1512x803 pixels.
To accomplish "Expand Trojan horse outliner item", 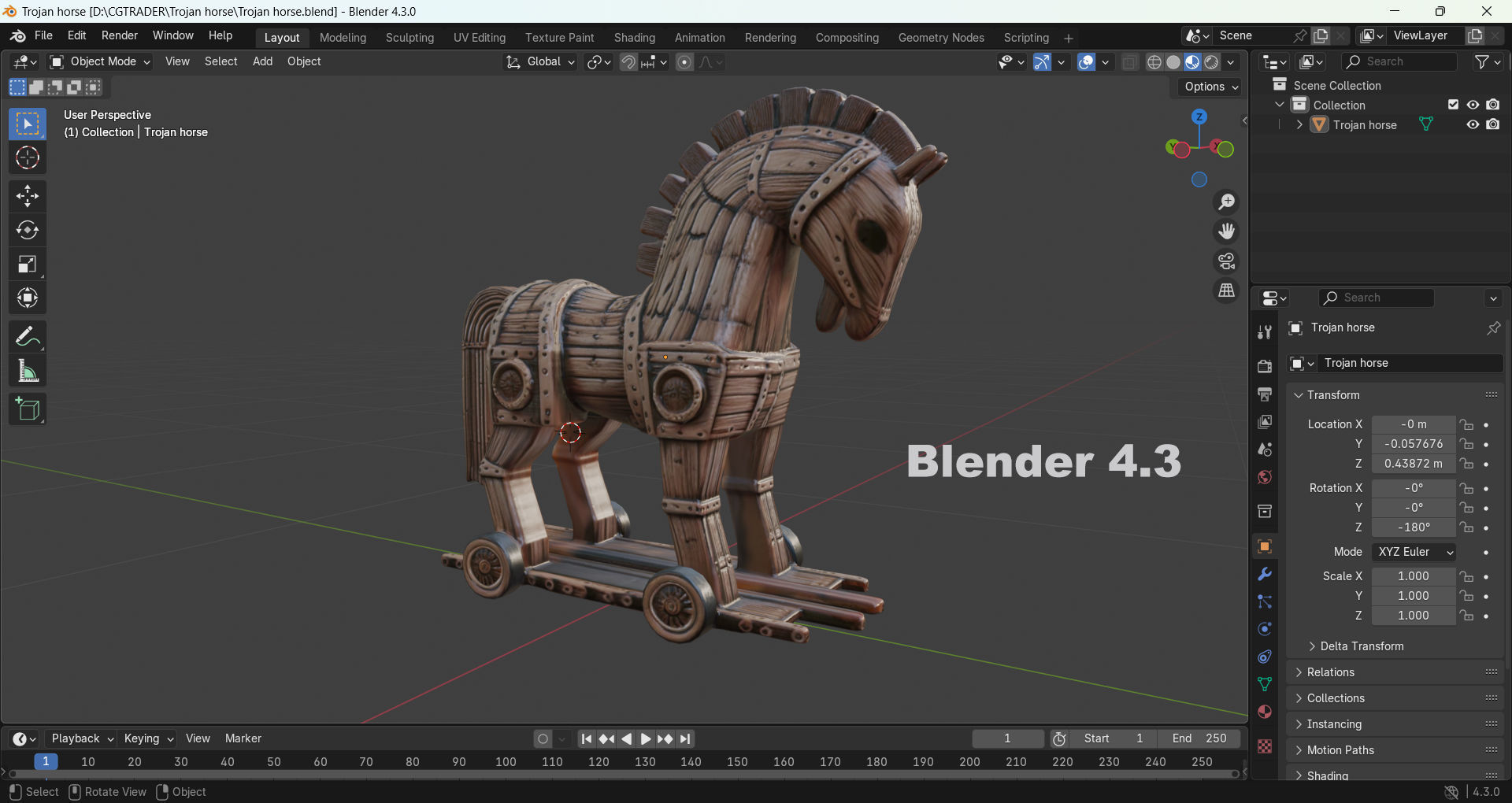I will click(x=1299, y=124).
